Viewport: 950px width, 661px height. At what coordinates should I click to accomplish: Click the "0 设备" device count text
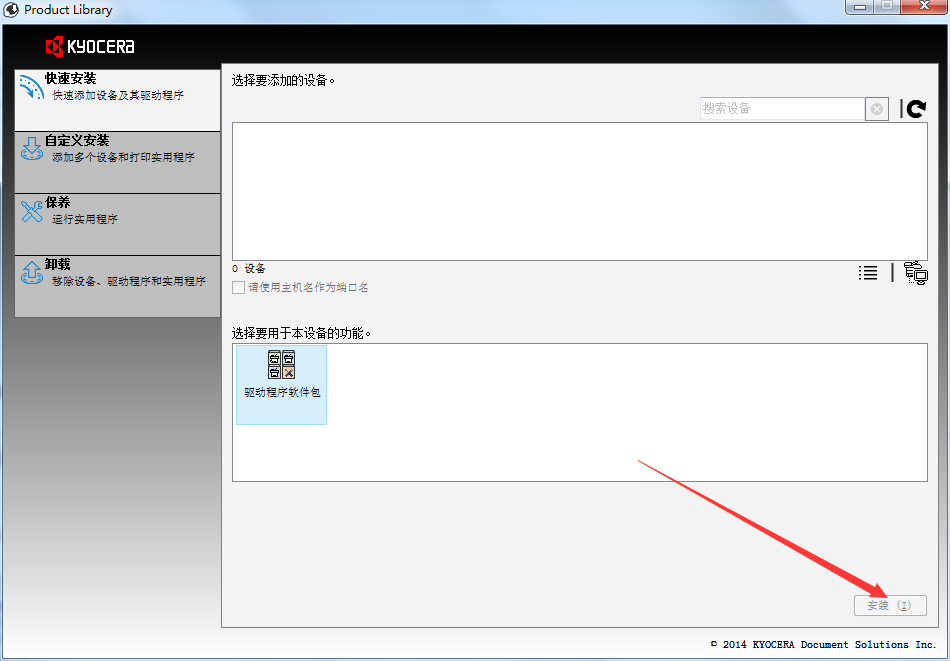(249, 268)
